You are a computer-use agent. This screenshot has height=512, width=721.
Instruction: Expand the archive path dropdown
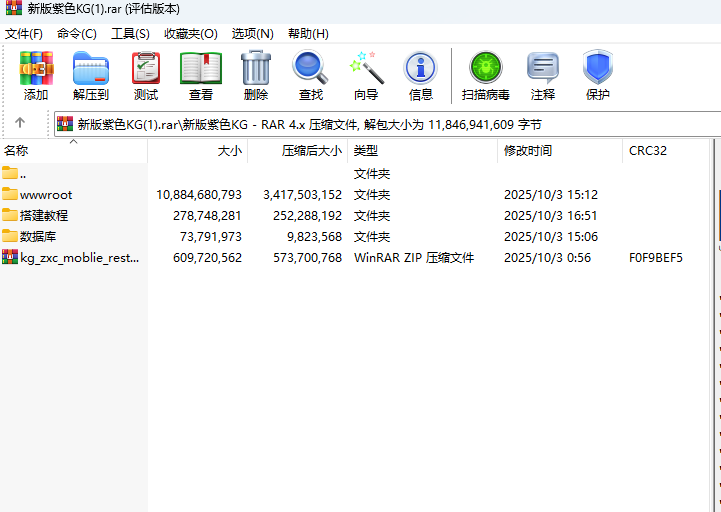pyautogui.click(x=710, y=124)
